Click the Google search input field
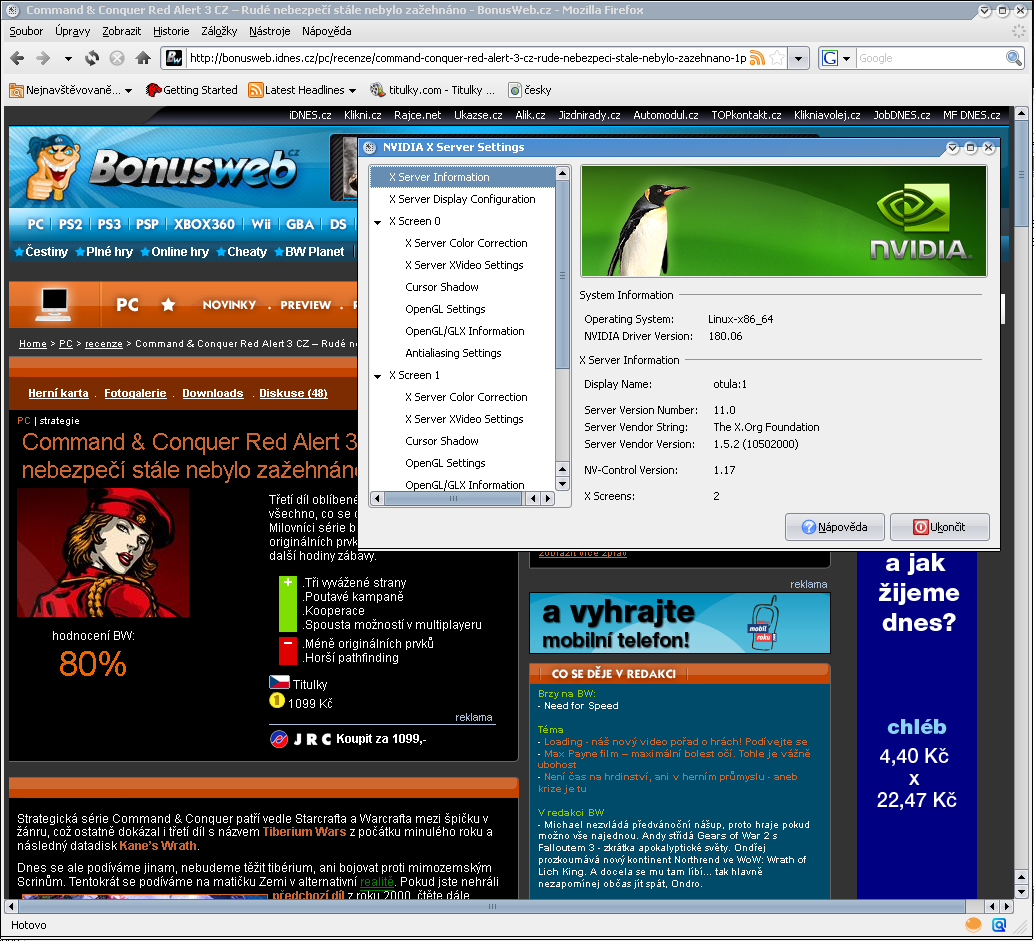The height and width of the screenshot is (941, 1034). pos(930,58)
